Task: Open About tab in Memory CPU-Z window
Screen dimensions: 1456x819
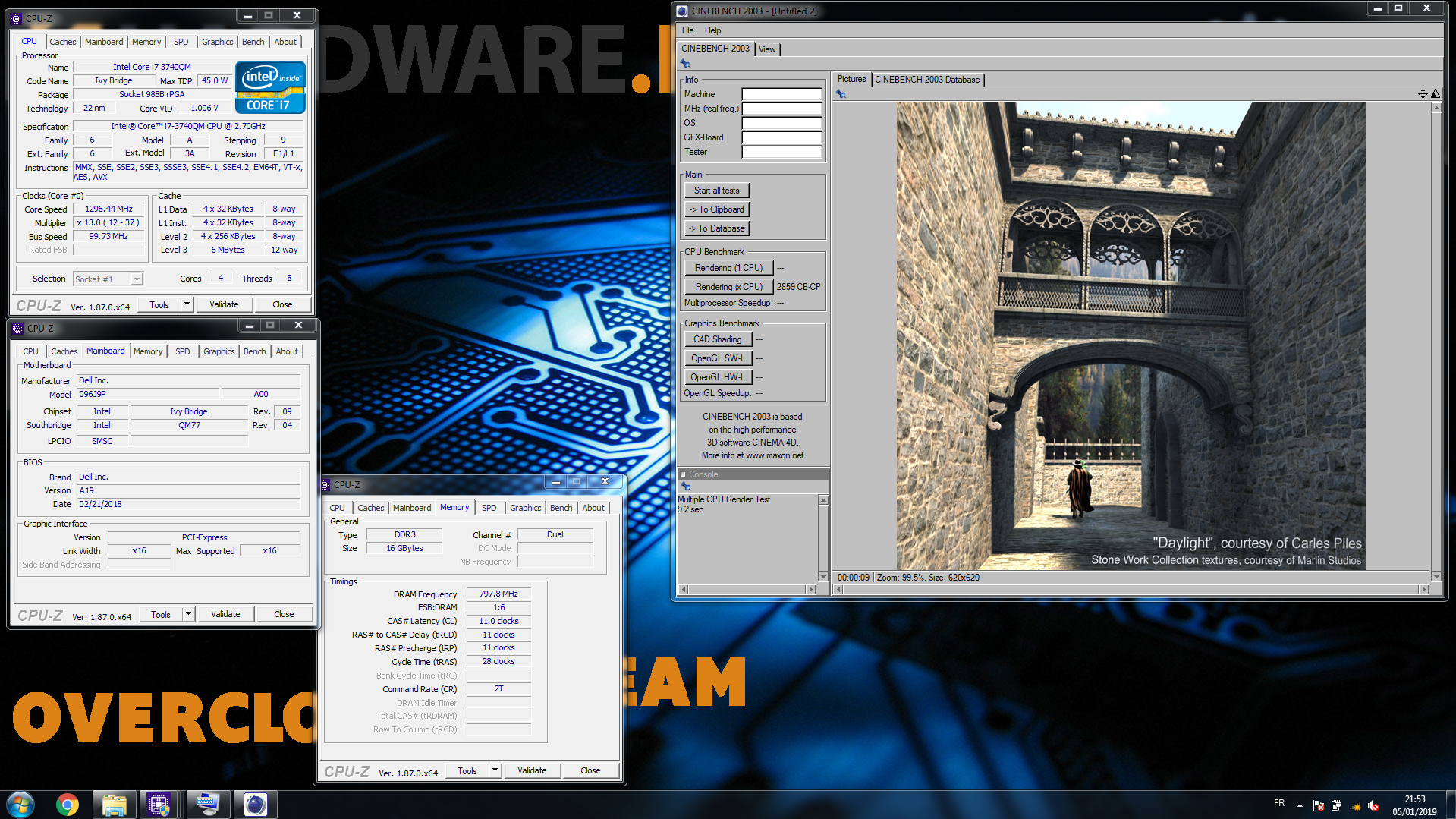Action: pos(593,508)
